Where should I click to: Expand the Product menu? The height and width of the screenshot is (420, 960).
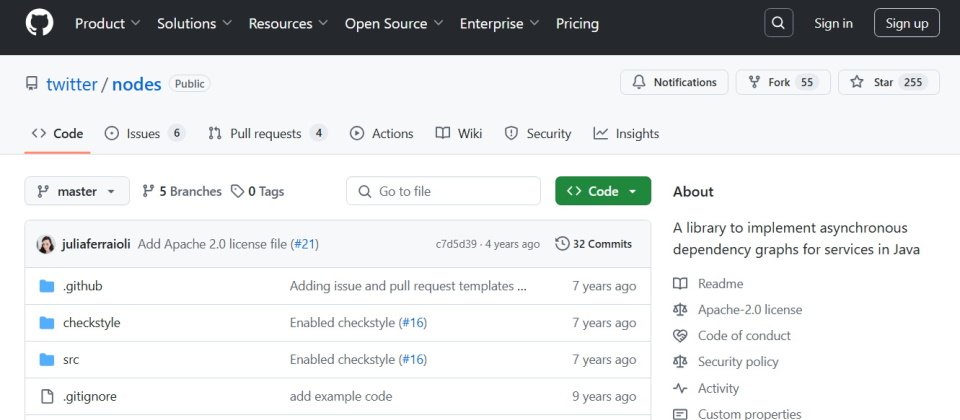tap(107, 23)
